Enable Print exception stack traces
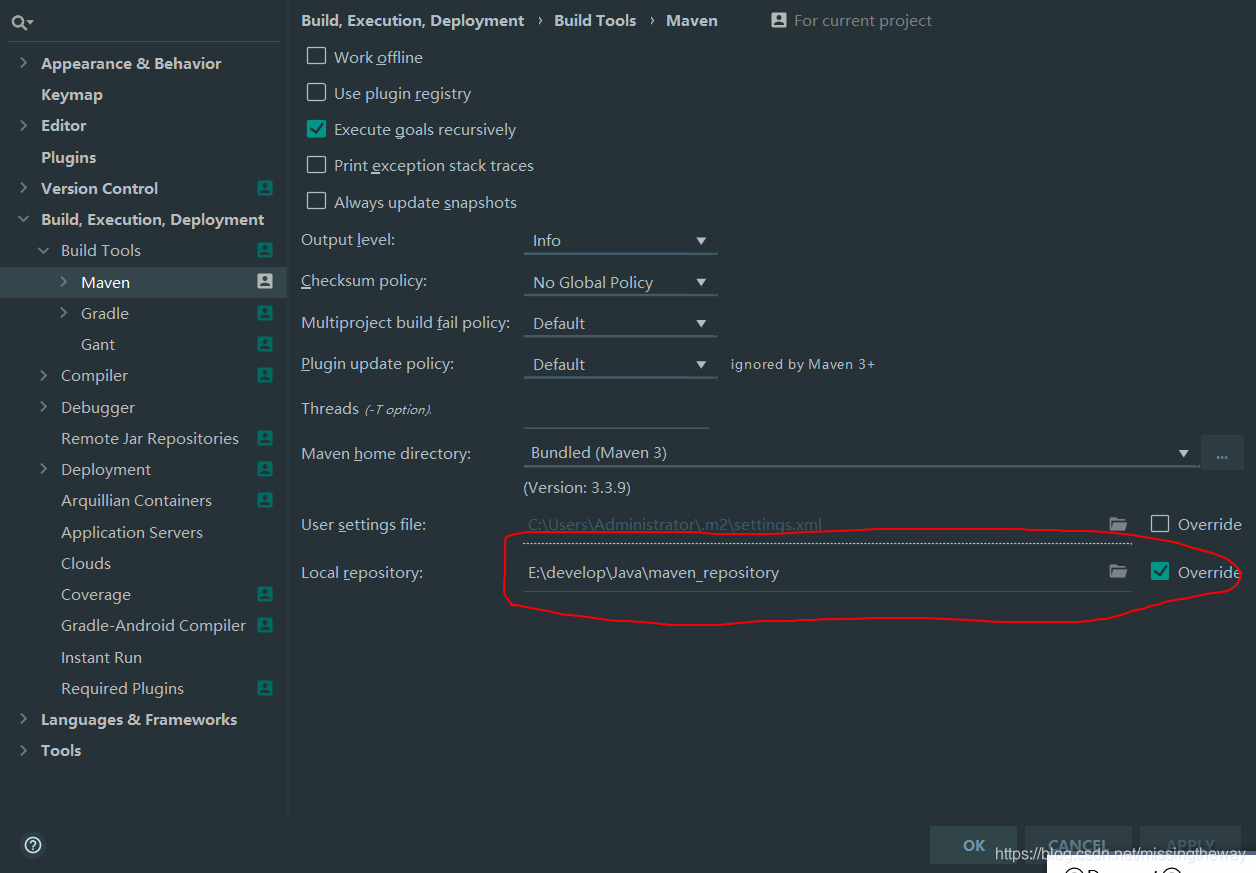Image resolution: width=1256 pixels, height=873 pixels. tap(316, 165)
